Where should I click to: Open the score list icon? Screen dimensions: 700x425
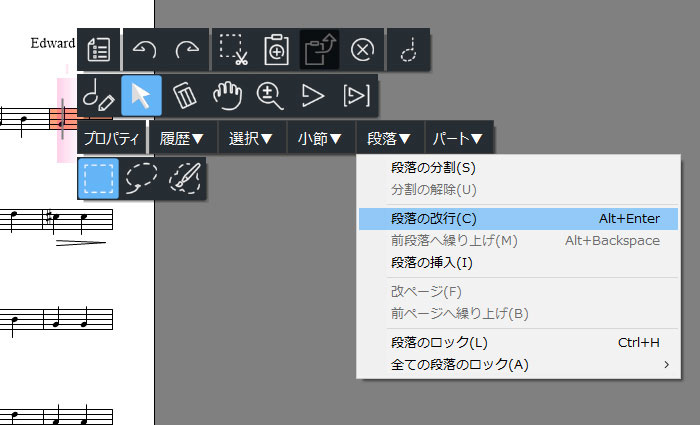tap(99, 50)
